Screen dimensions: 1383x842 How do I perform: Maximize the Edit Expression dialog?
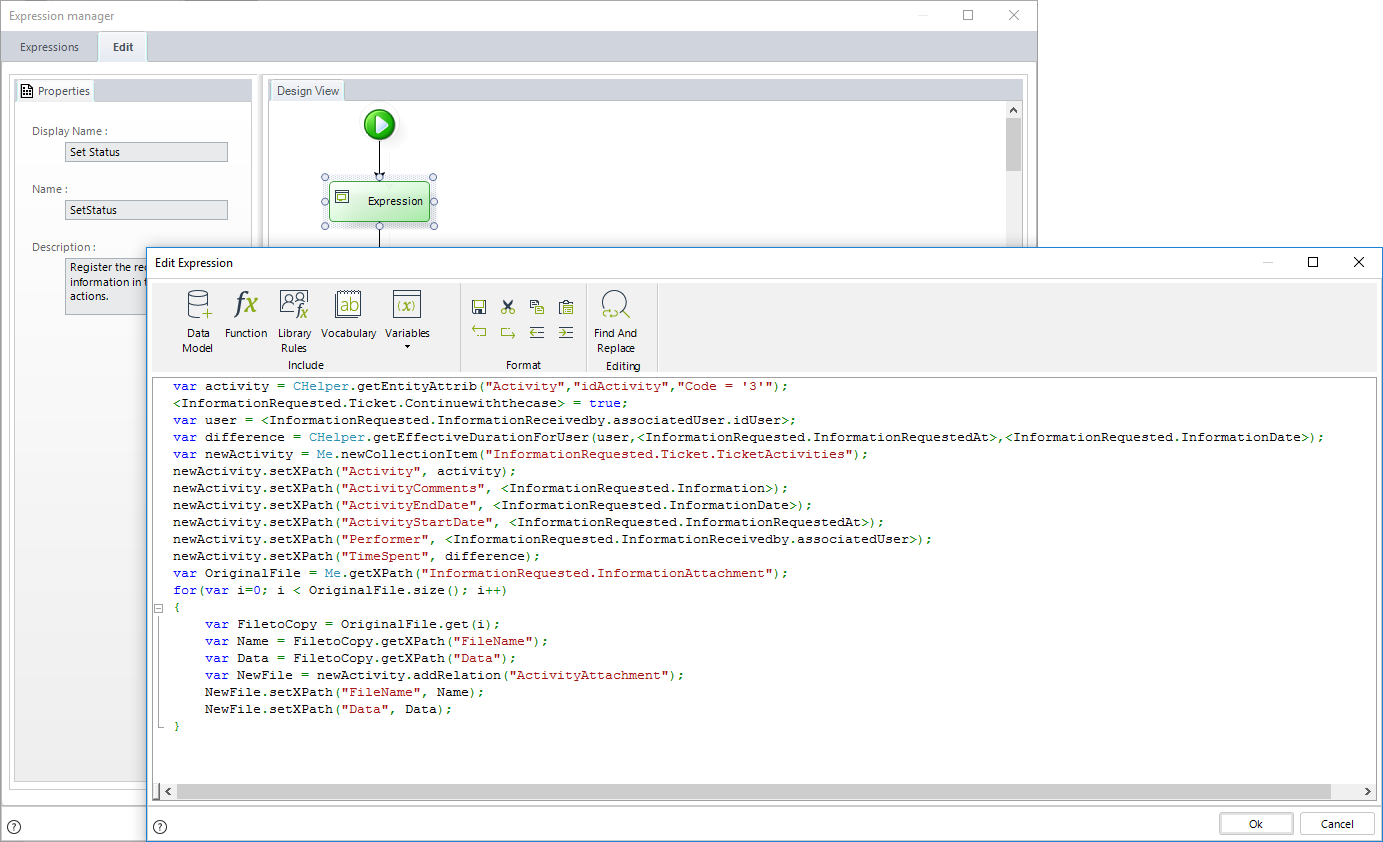pos(1313,262)
